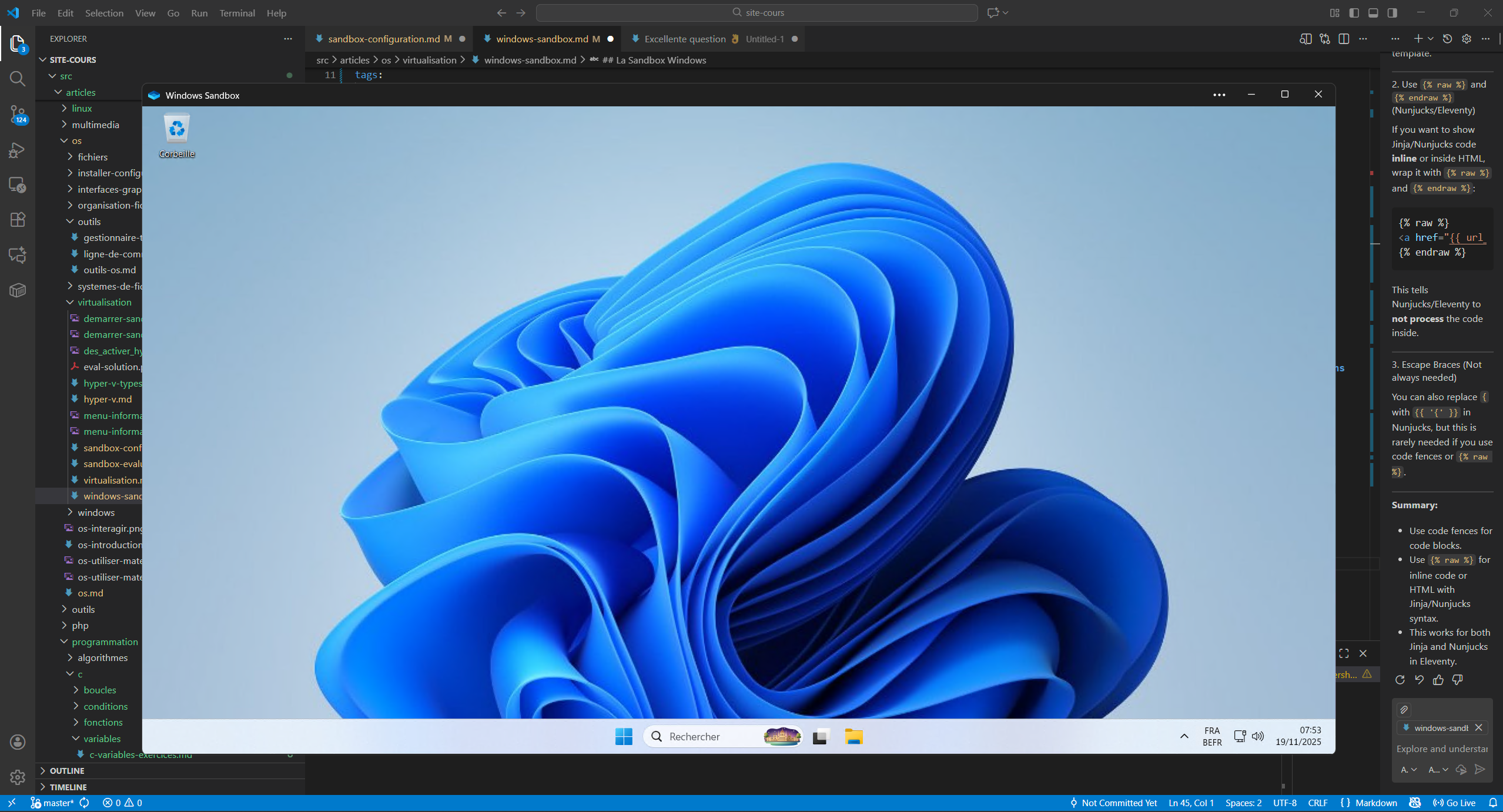Open the chat model picker dropdown
The width and height of the screenshot is (1503, 812).
(x=1438, y=770)
